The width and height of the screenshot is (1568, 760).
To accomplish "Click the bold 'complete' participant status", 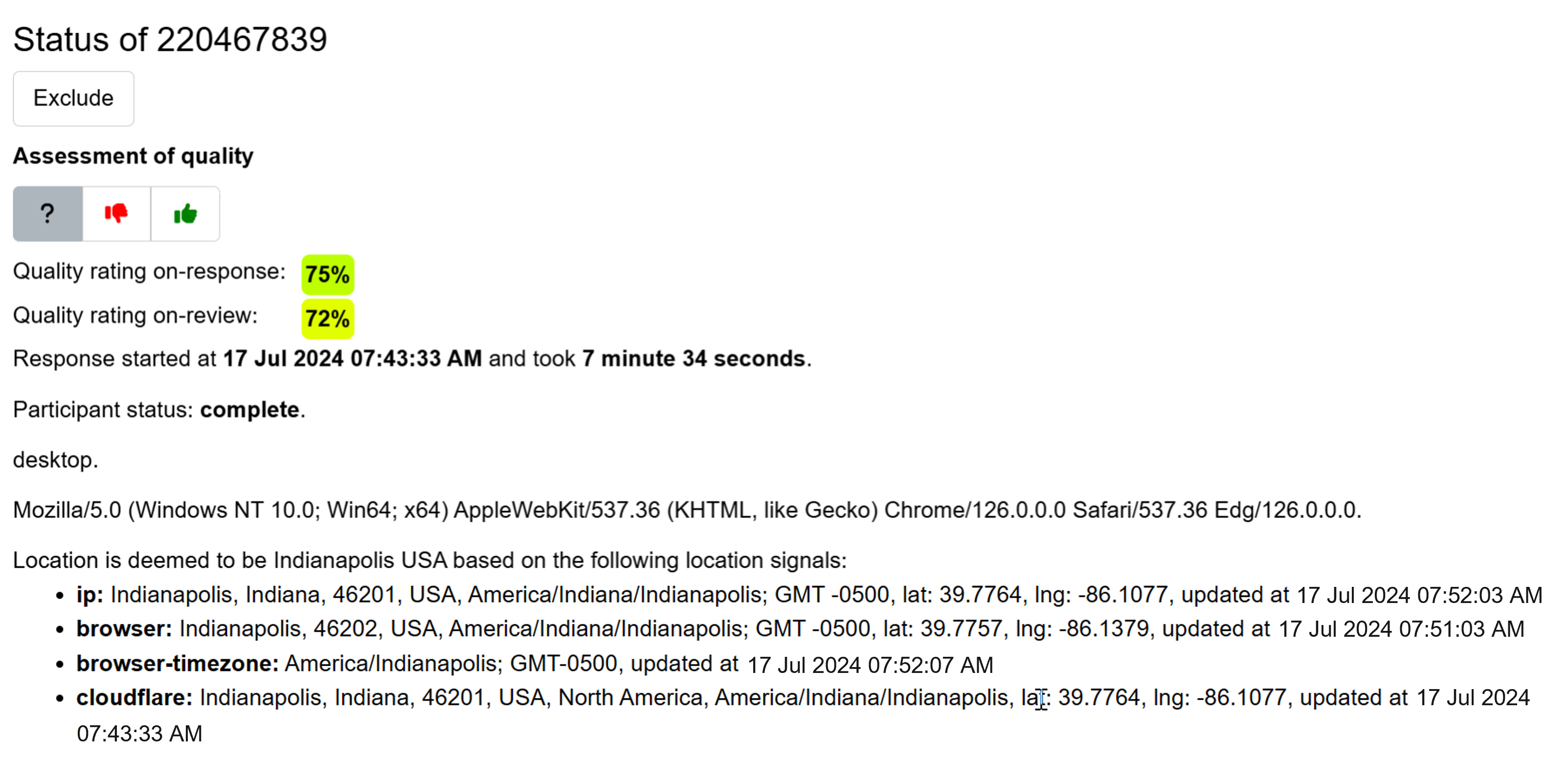I will pos(249,409).
